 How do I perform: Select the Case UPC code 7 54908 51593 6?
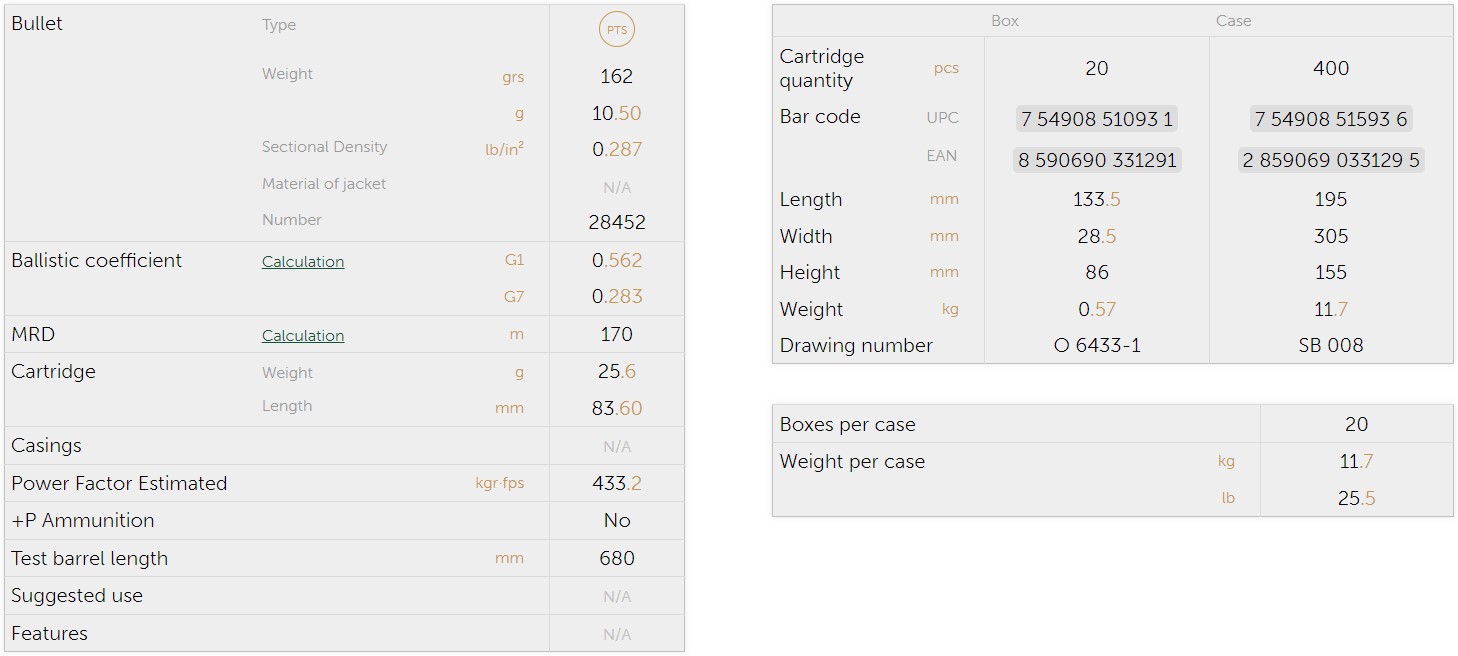point(1330,119)
